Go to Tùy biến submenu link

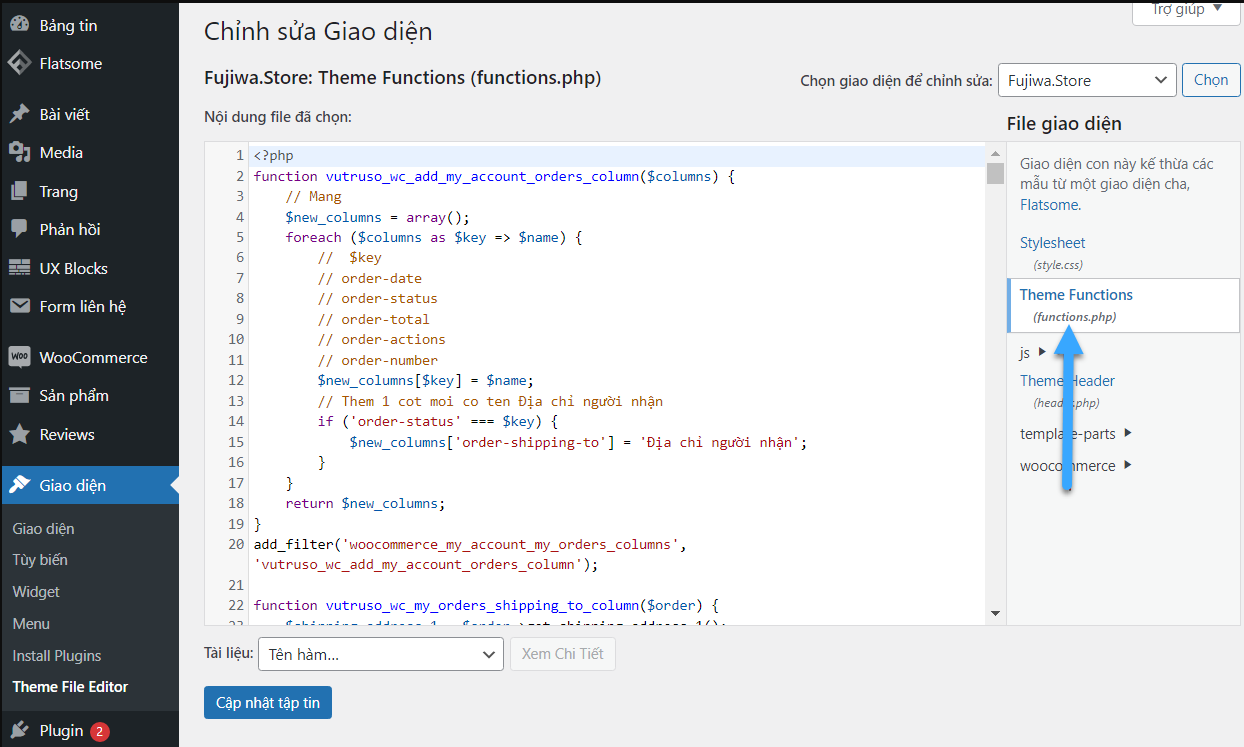pos(40,560)
